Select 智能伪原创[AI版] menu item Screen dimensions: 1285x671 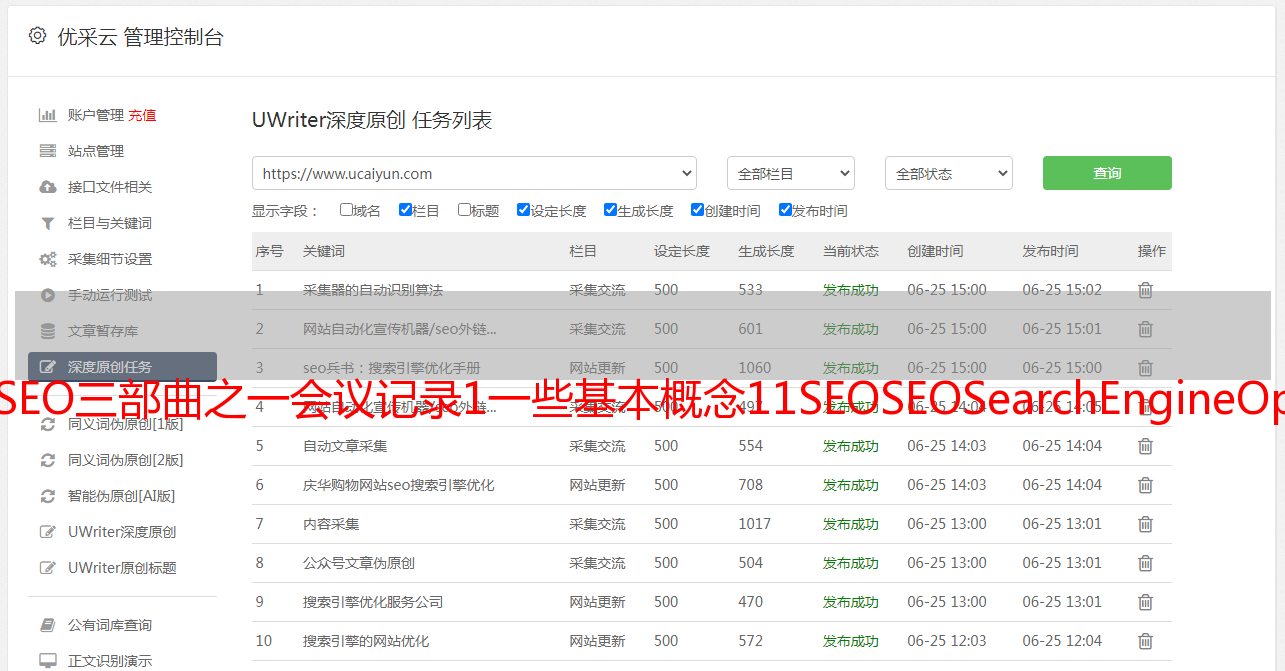[x=121, y=496]
